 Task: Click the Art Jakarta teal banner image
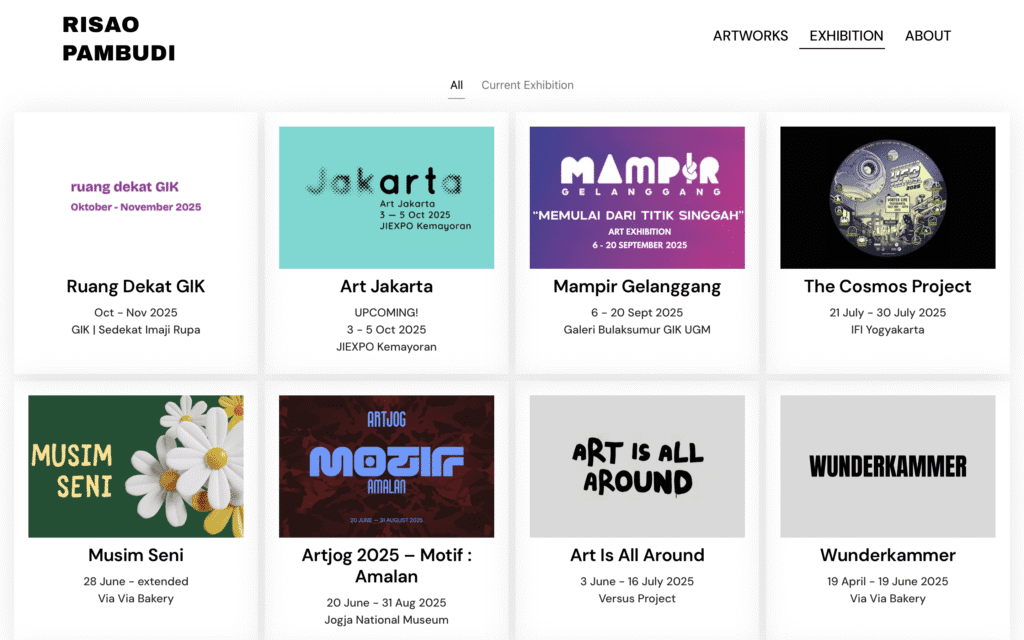pyautogui.click(x=386, y=197)
